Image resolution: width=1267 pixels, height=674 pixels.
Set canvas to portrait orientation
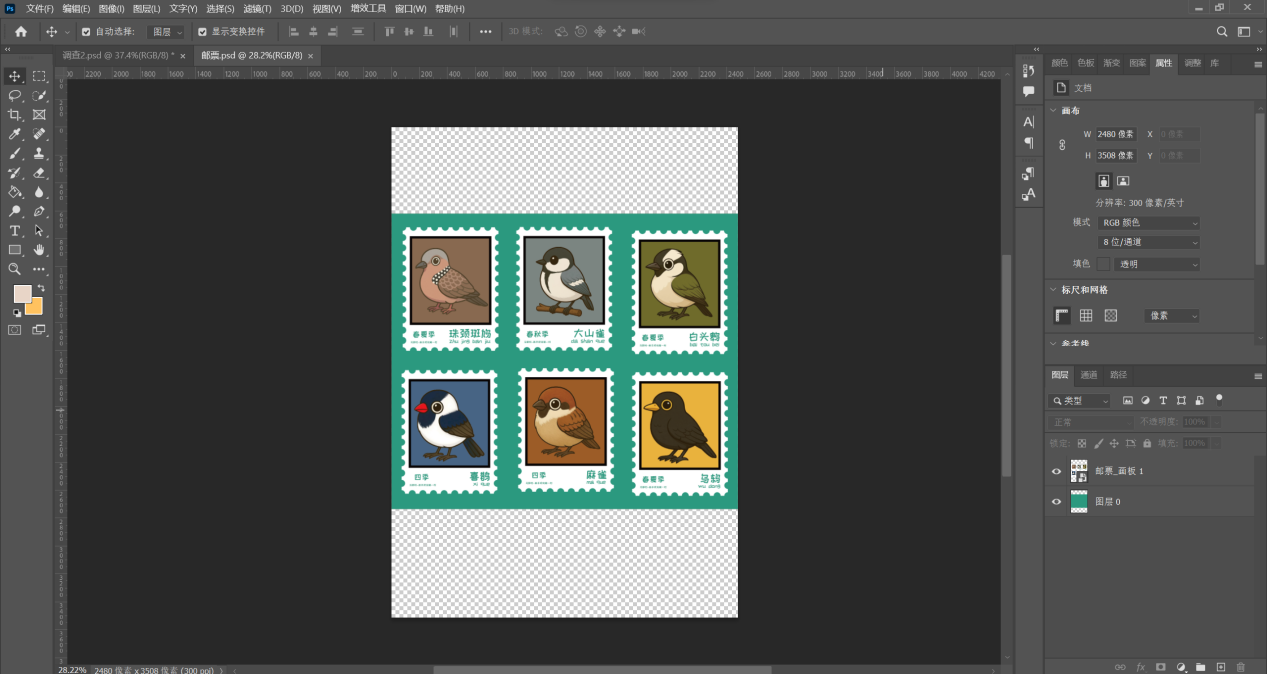(x=1103, y=181)
